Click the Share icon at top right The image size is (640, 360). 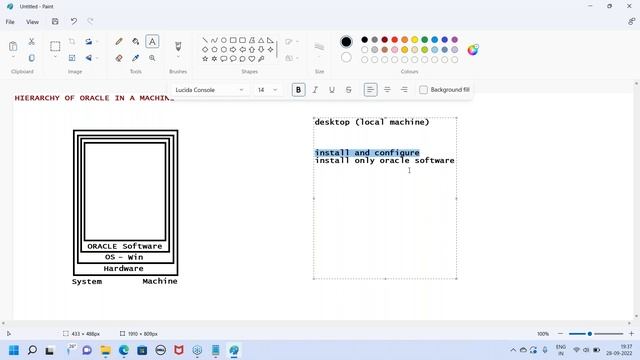tap(631, 22)
